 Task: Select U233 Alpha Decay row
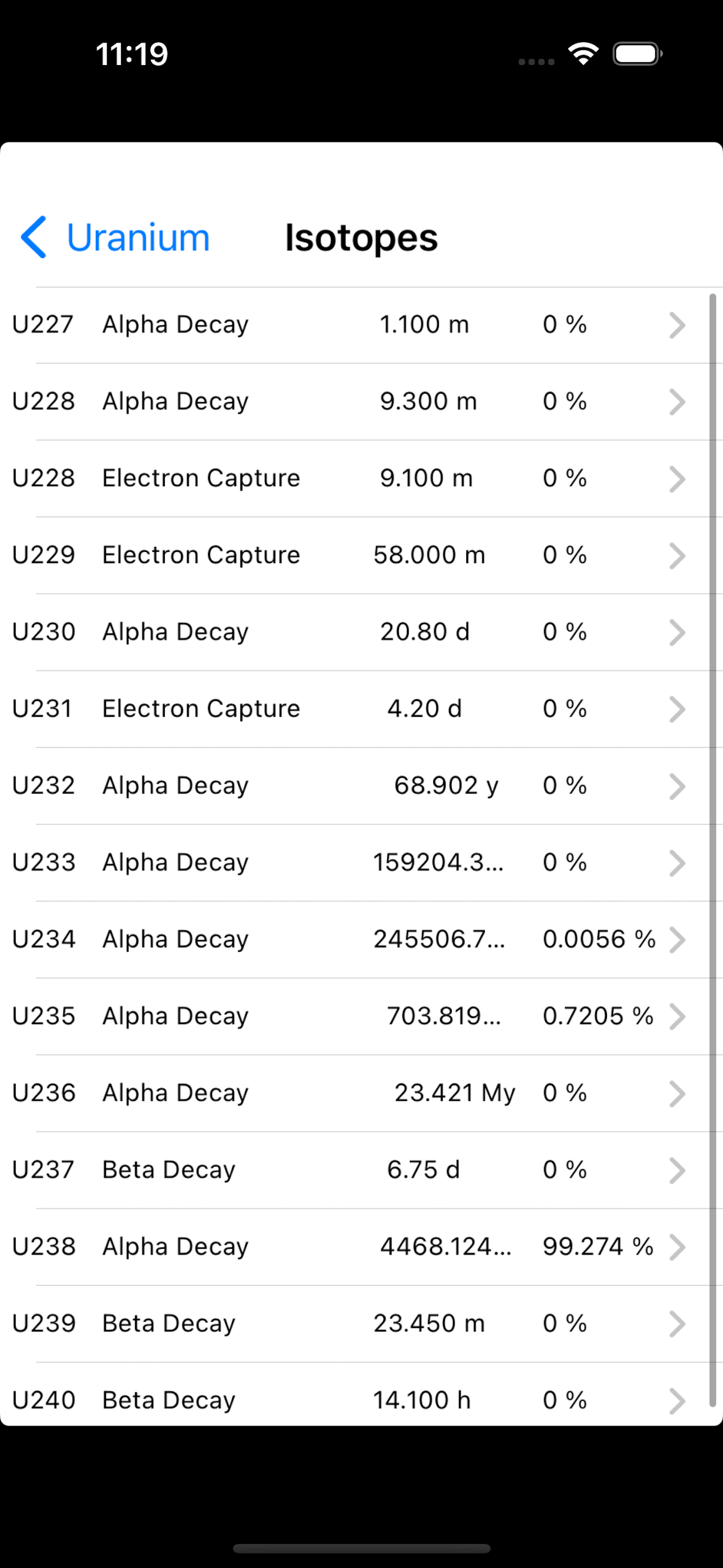click(361, 863)
